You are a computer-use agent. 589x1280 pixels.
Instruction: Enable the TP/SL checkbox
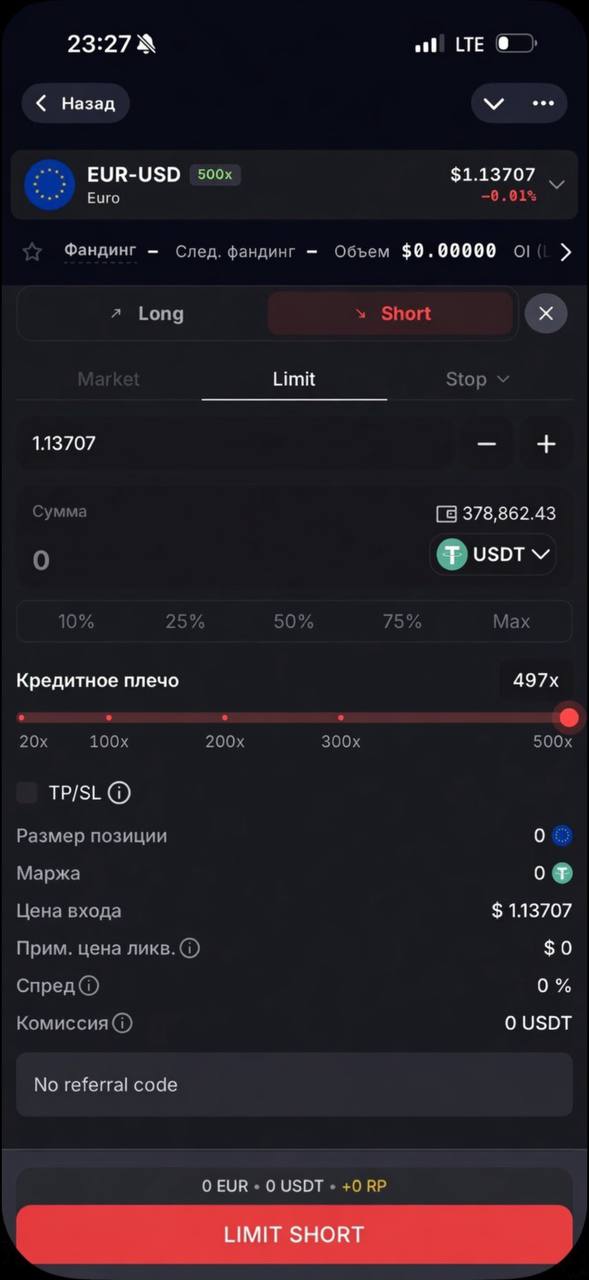tap(28, 793)
